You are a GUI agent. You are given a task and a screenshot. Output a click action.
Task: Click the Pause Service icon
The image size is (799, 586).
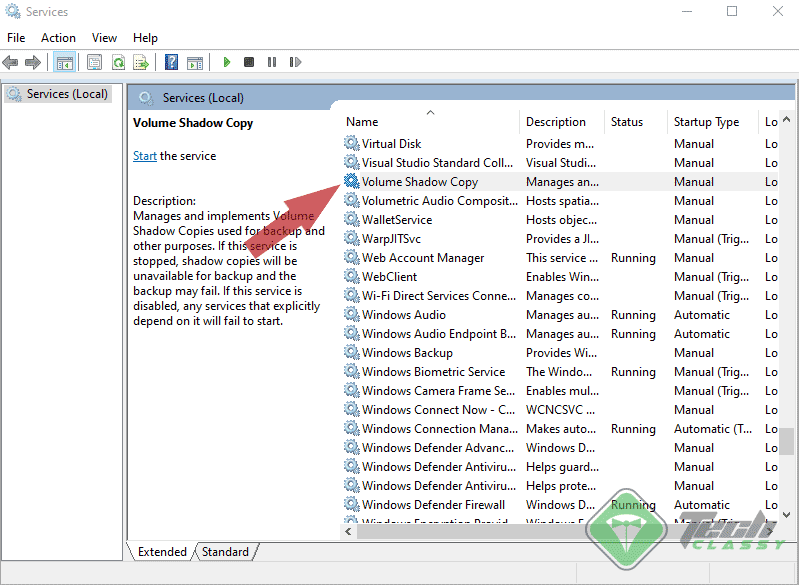(x=272, y=62)
